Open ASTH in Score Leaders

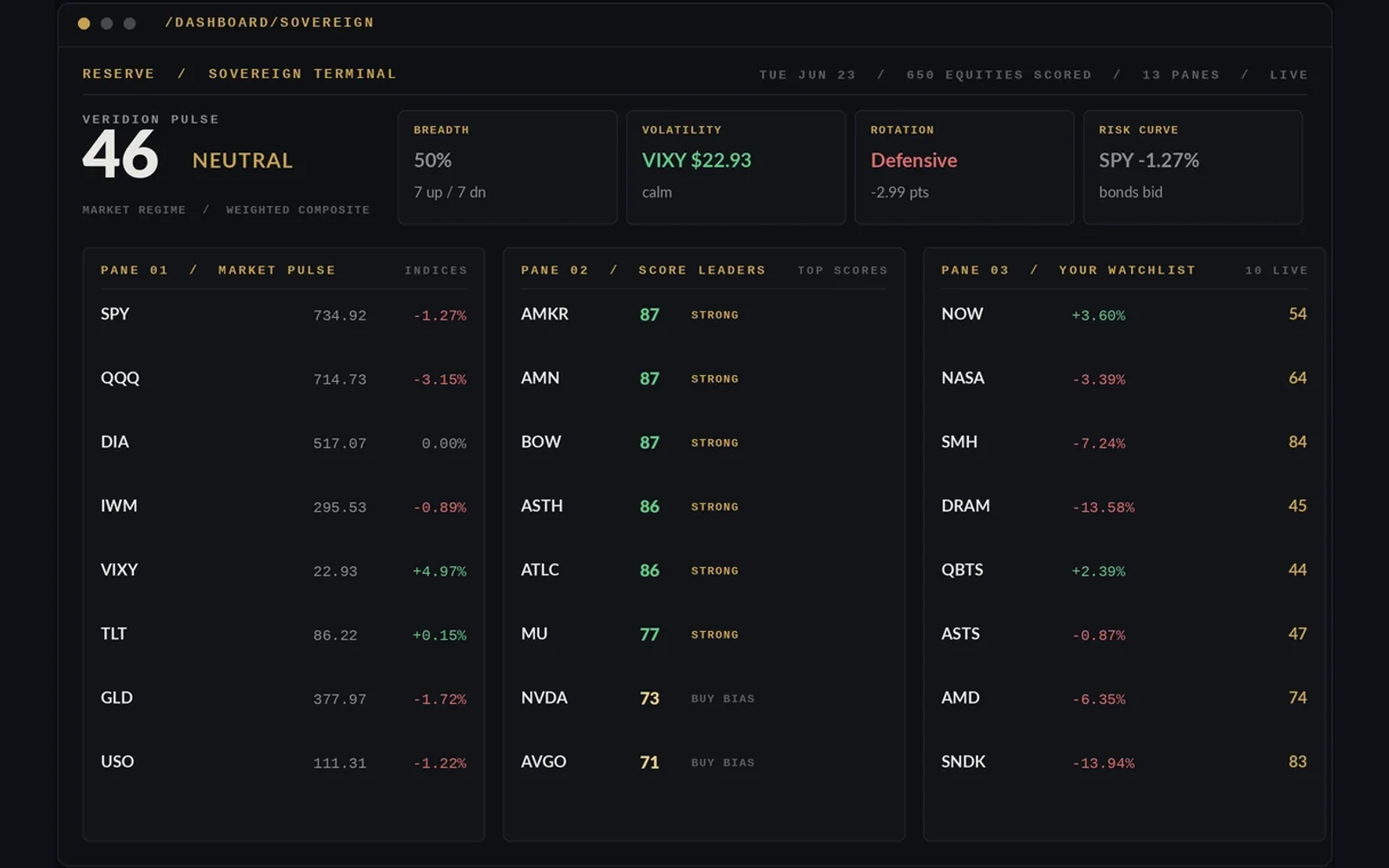704,506
